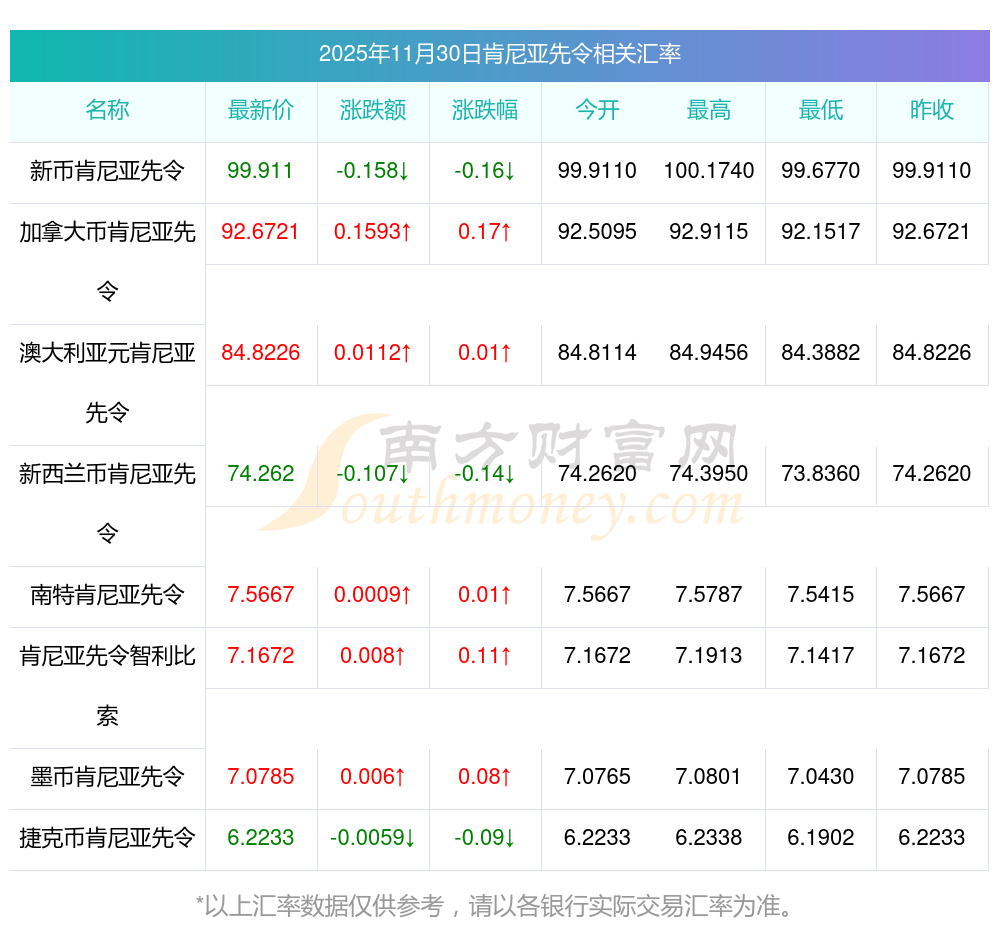
Task: Click the 最新价 column header
Action: point(261,110)
